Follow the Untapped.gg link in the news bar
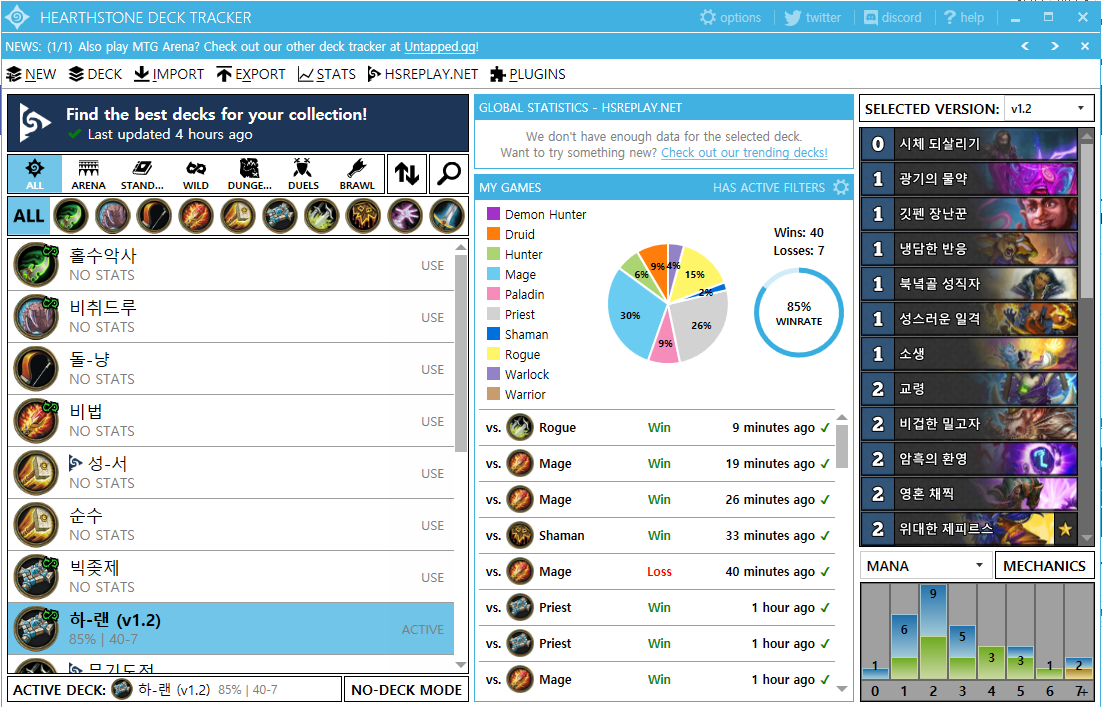This screenshot has height=707, width=1102. [440, 47]
